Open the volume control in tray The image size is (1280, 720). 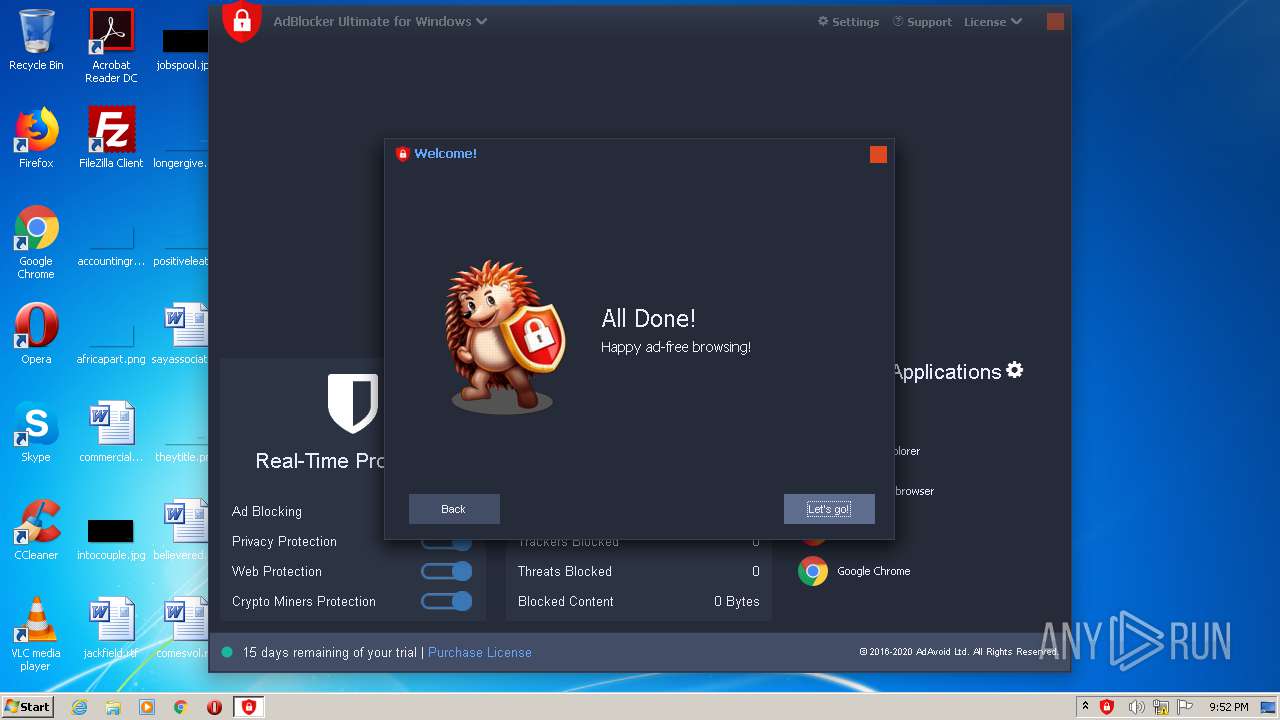pyautogui.click(x=1136, y=707)
